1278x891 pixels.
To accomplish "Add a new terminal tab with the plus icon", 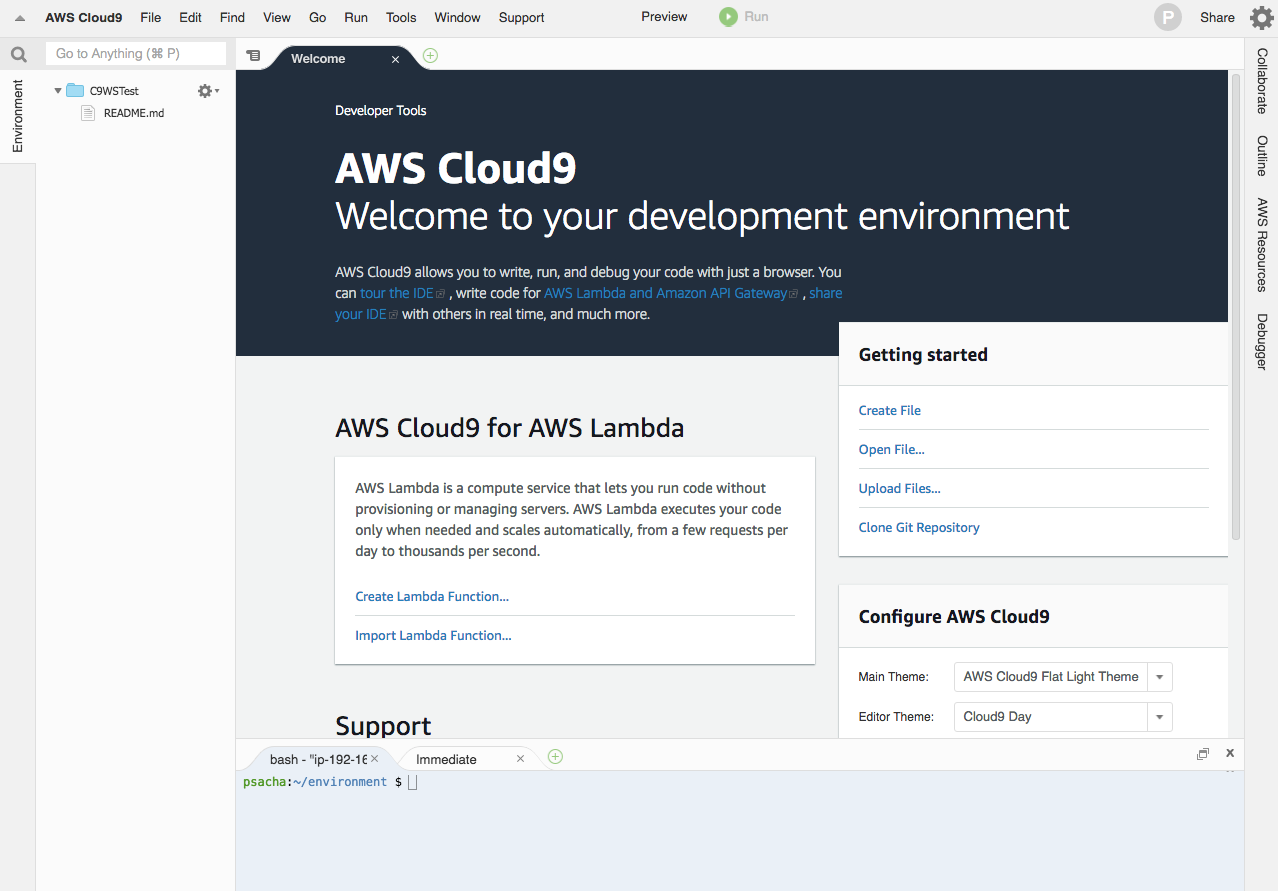I will pos(555,756).
